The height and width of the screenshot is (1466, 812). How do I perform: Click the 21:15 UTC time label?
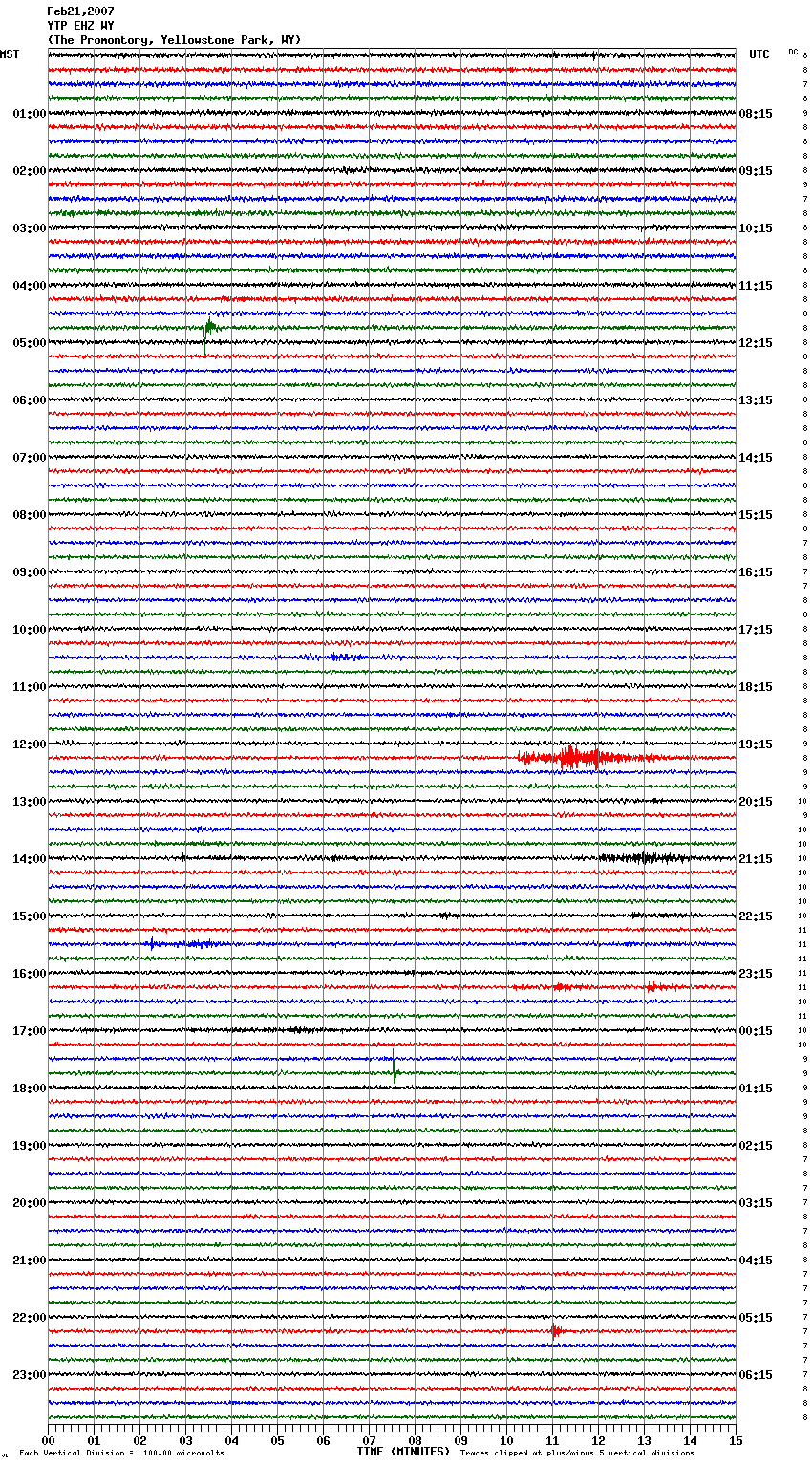[x=756, y=859]
